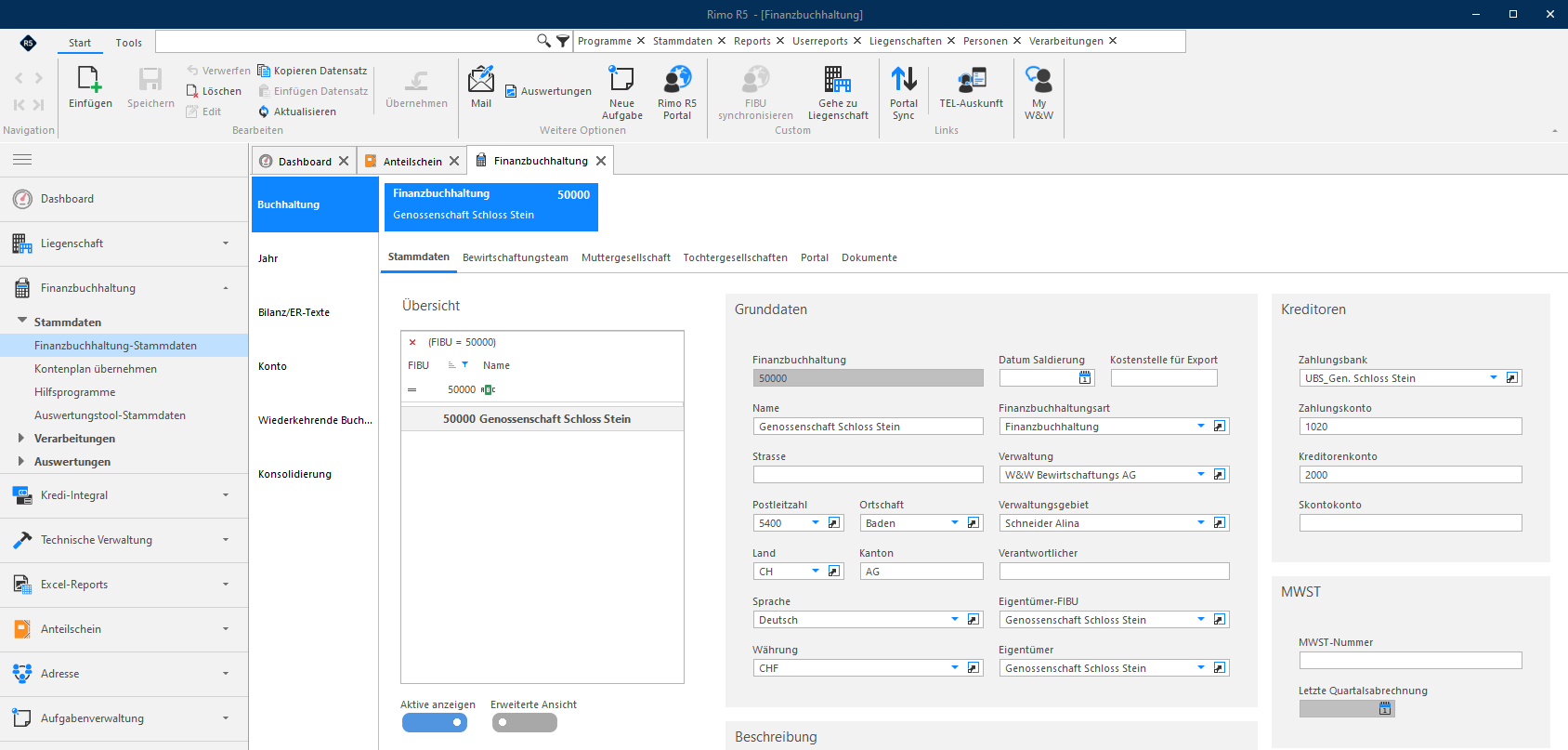Toggle the Aktive anzeigen switch
1568x750 pixels.
435,722
